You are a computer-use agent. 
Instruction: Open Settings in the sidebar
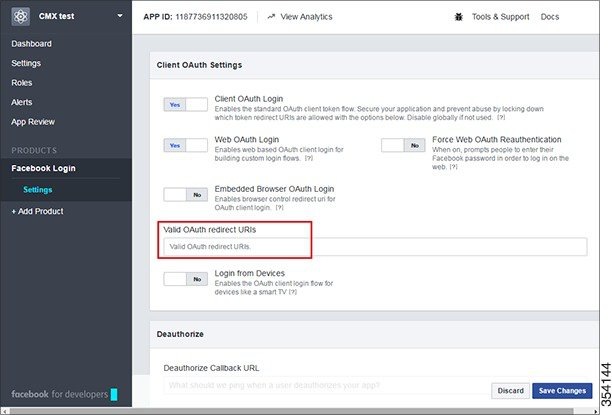click(26, 63)
